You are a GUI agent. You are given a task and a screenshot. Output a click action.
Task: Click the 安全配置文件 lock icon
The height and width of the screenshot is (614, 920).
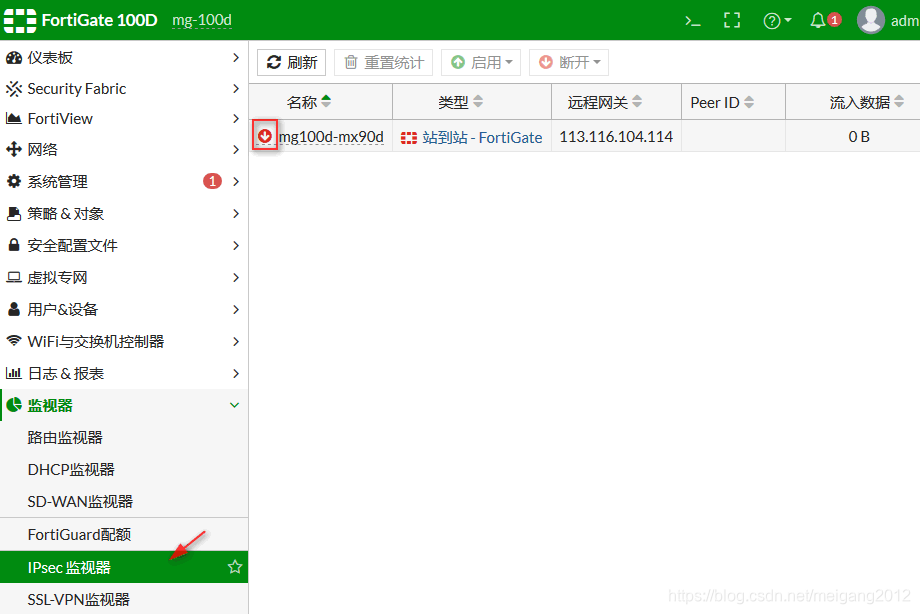coord(13,245)
